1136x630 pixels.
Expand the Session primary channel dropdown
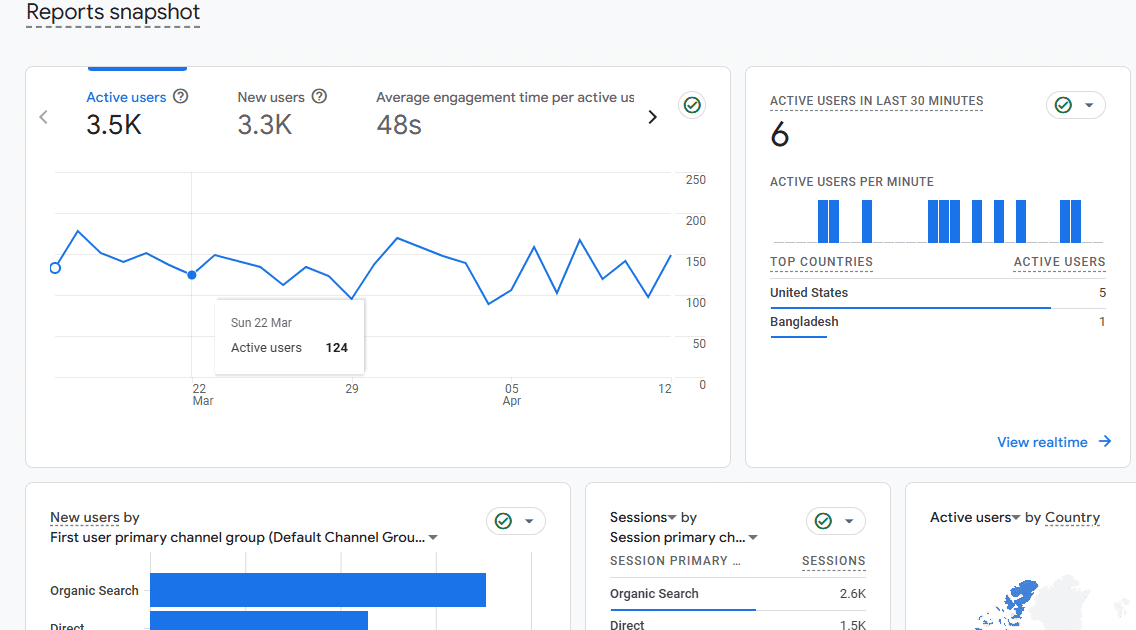coord(755,537)
